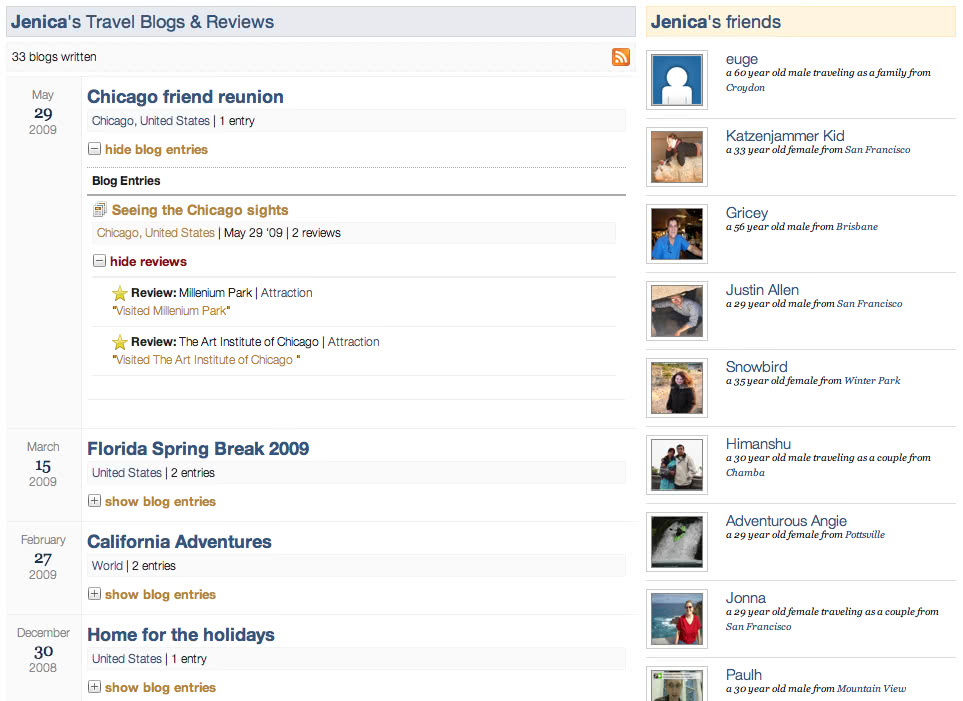This screenshot has height=701, width=963.
Task: Expand Home for the holidays blog entries
Action: [94, 687]
